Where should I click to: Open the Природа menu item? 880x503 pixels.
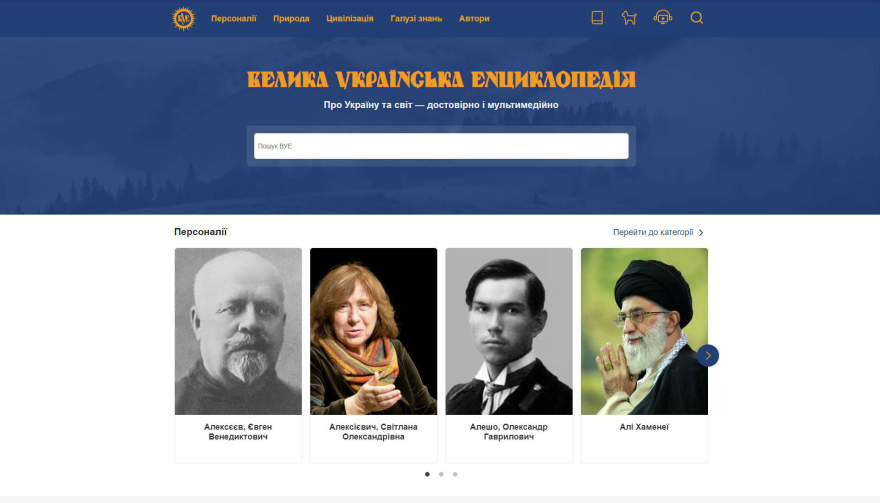click(291, 19)
